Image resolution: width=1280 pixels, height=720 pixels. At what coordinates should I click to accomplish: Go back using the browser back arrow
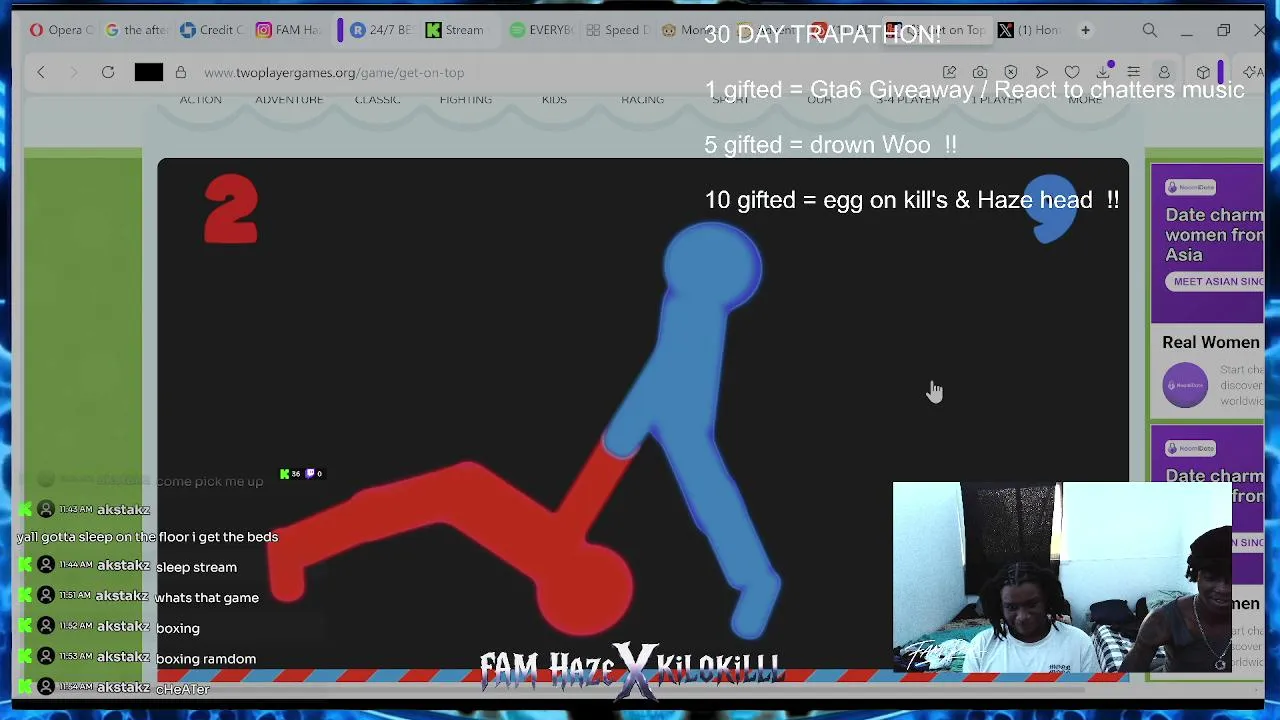[x=41, y=72]
